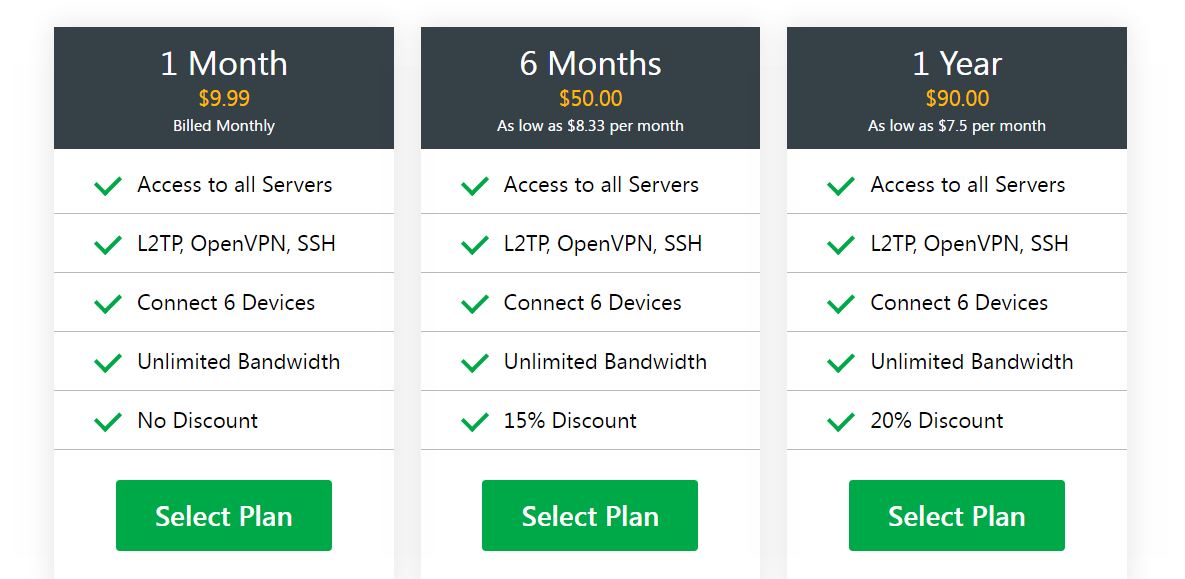Viewport: 1185px width, 579px height.
Task: Click Select Plan under 1 Year
Action: (957, 516)
